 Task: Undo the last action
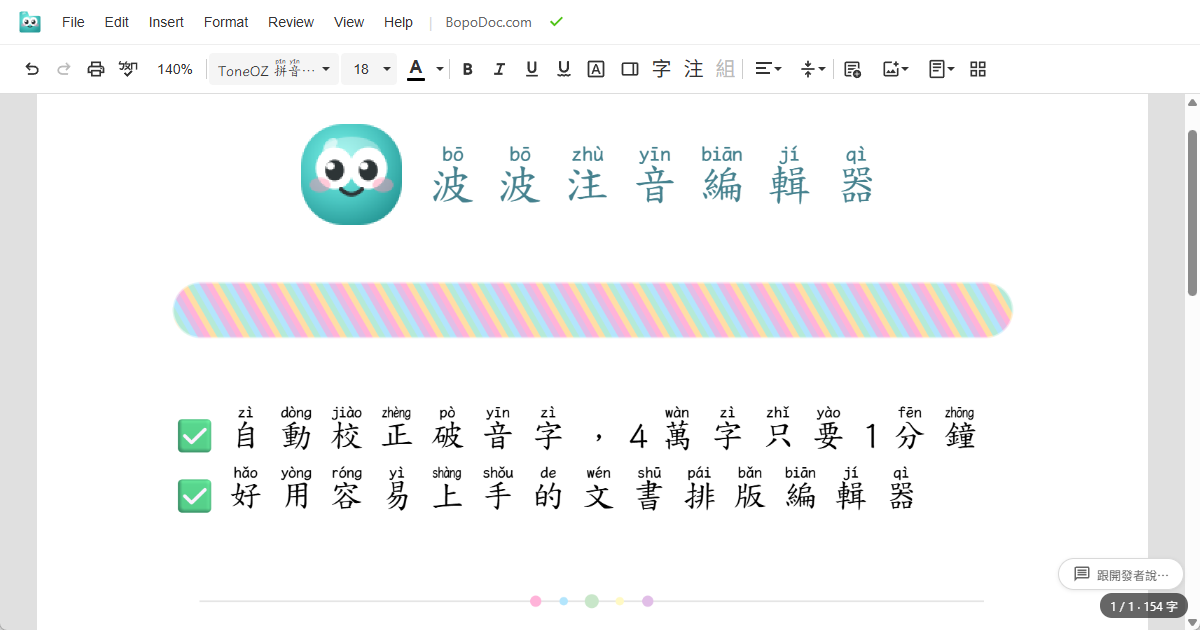pyautogui.click(x=33, y=69)
